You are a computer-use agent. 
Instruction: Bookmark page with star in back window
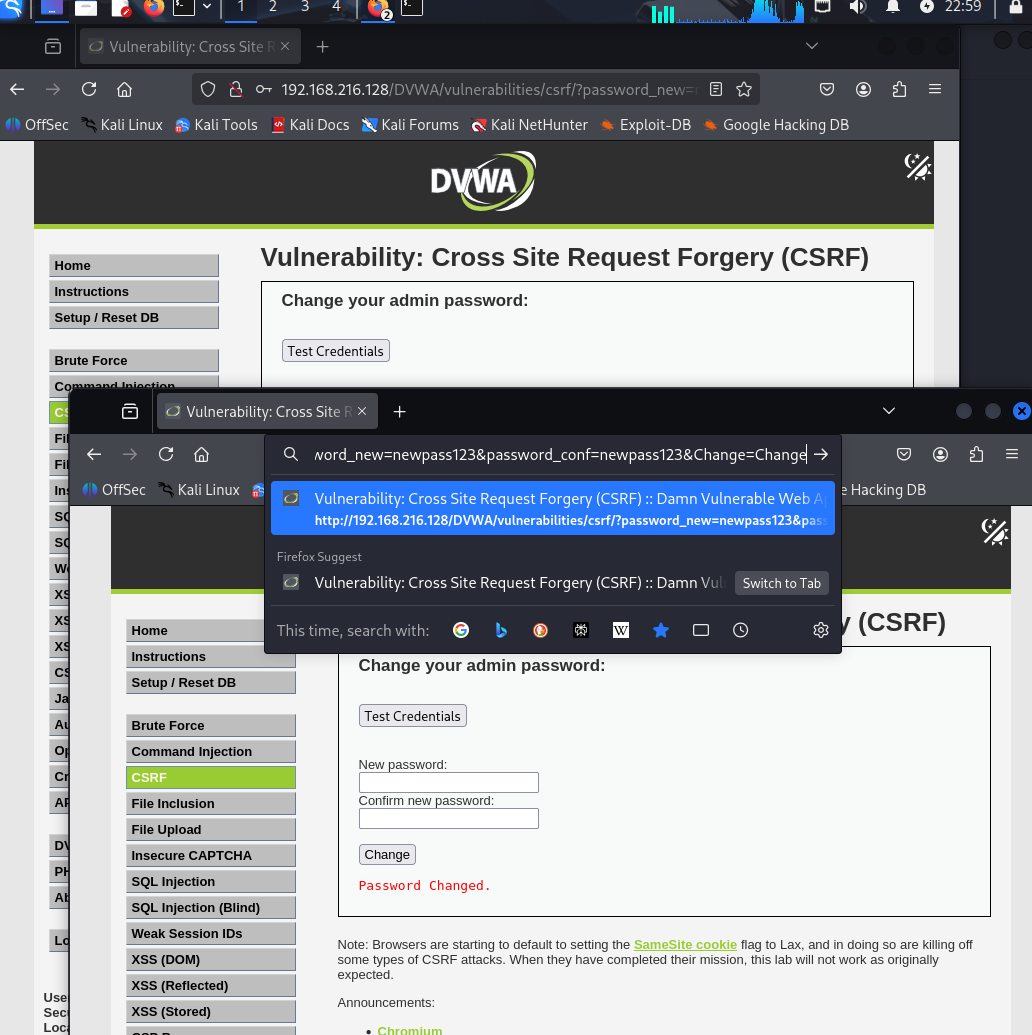[x=744, y=89]
